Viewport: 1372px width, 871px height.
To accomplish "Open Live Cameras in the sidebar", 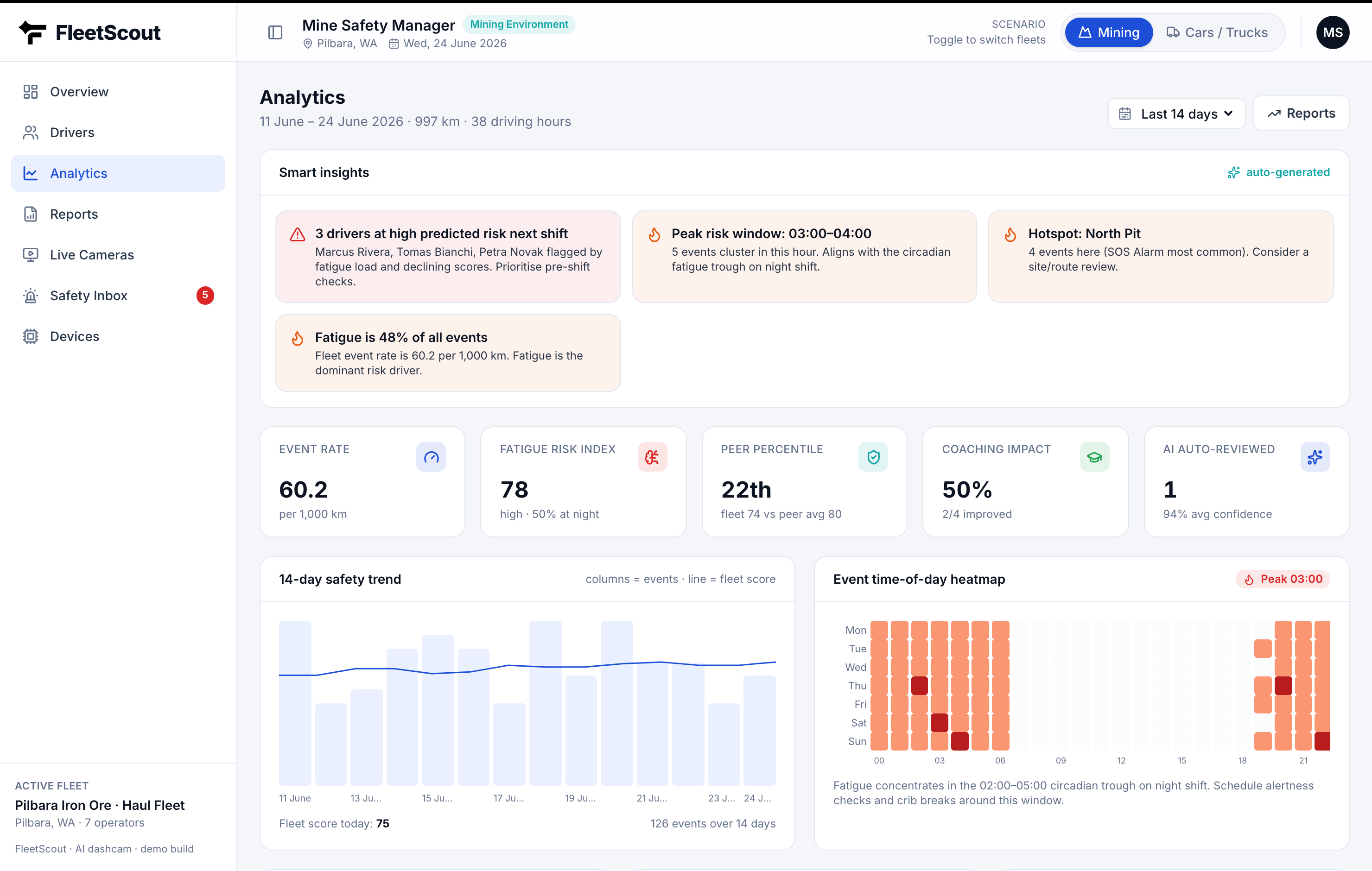I will [118, 255].
